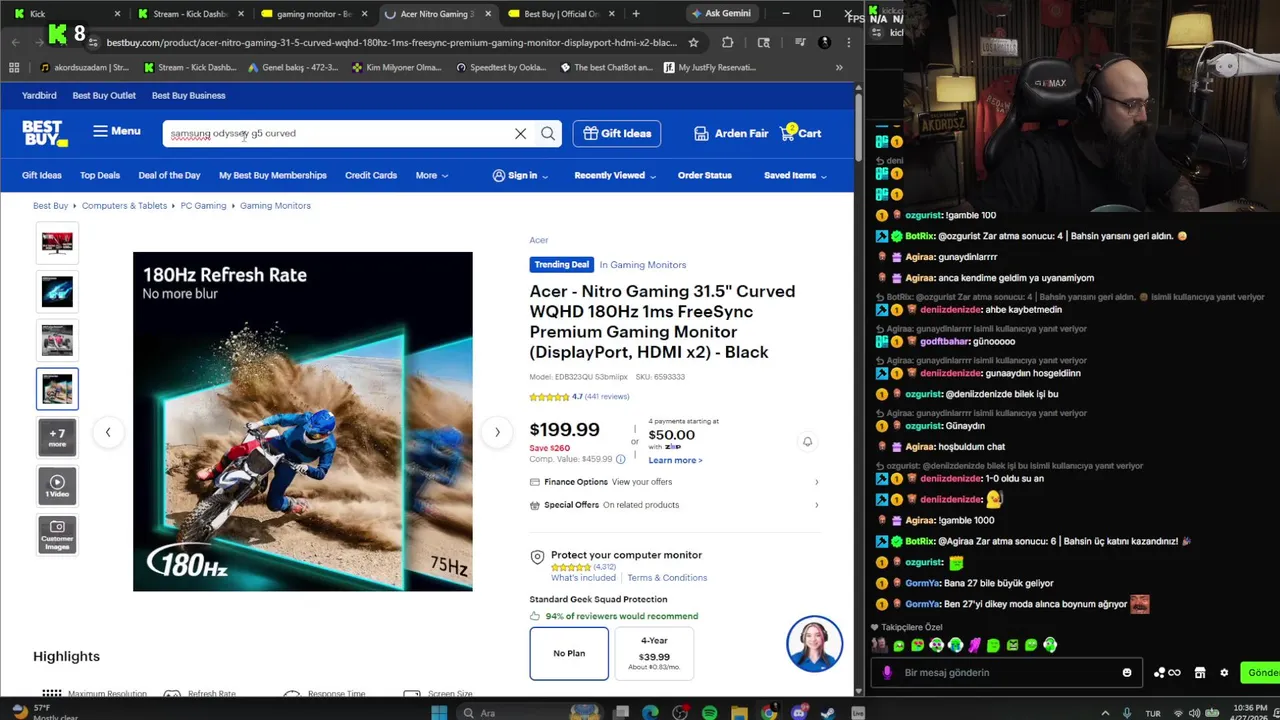Click the Trending Deal badge

pos(562,265)
